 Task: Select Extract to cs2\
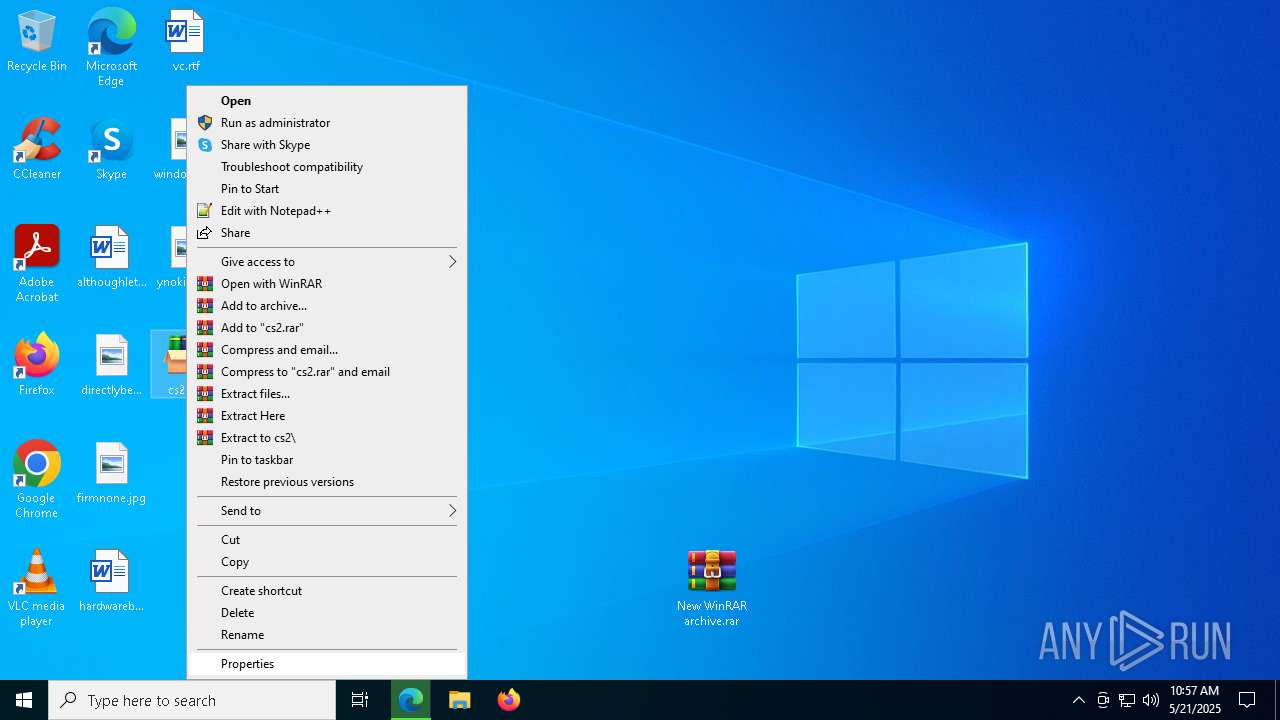[x=327, y=438]
